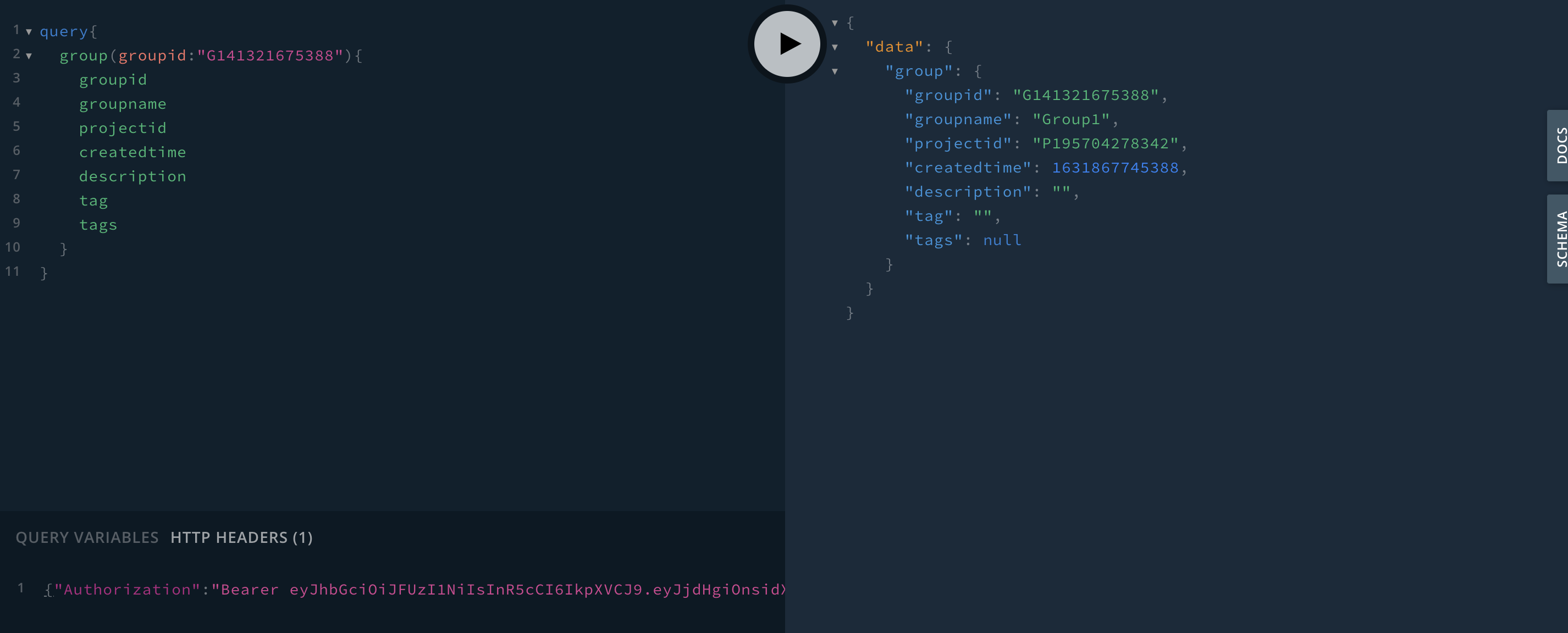Click the groupid field on line 3
Screen dimensions: 1568x633
coord(113,80)
